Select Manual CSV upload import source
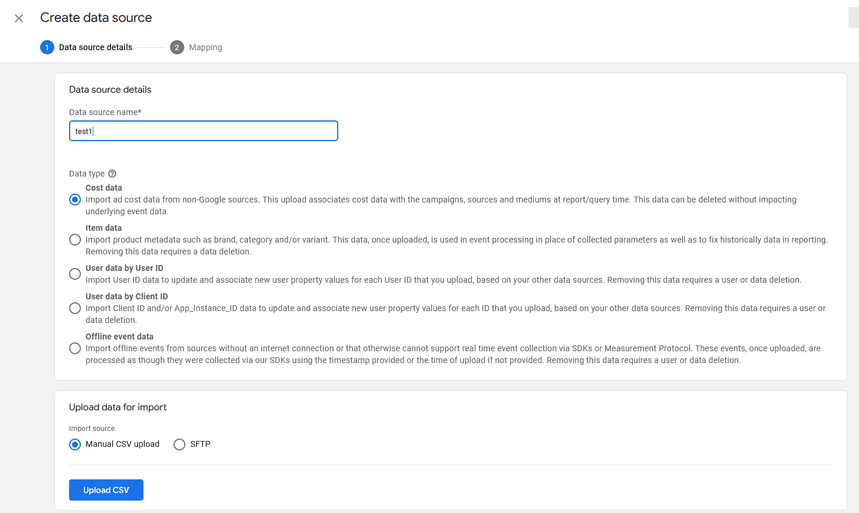 (x=75, y=444)
